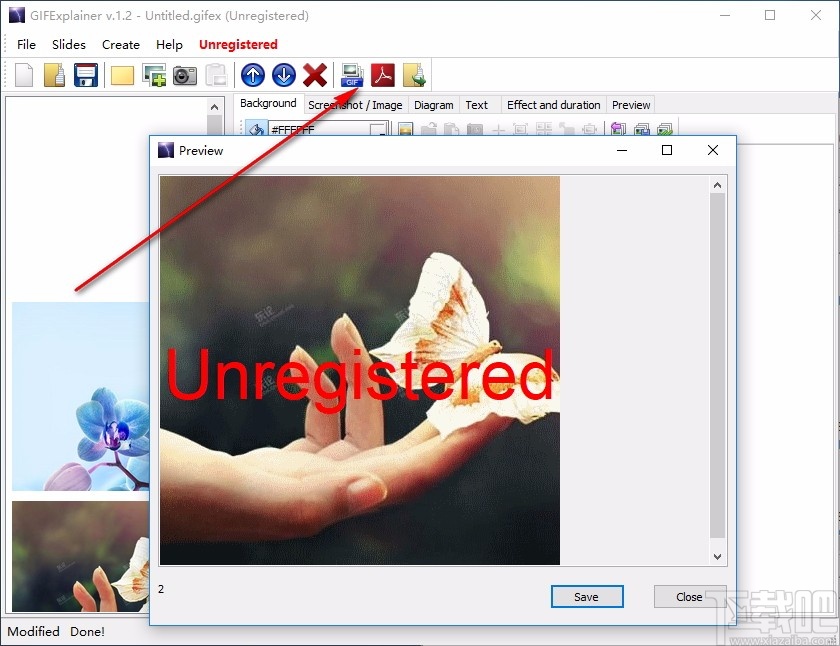Click the Preview scrollbar up arrow
The width and height of the screenshot is (840, 646).
click(x=718, y=185)
